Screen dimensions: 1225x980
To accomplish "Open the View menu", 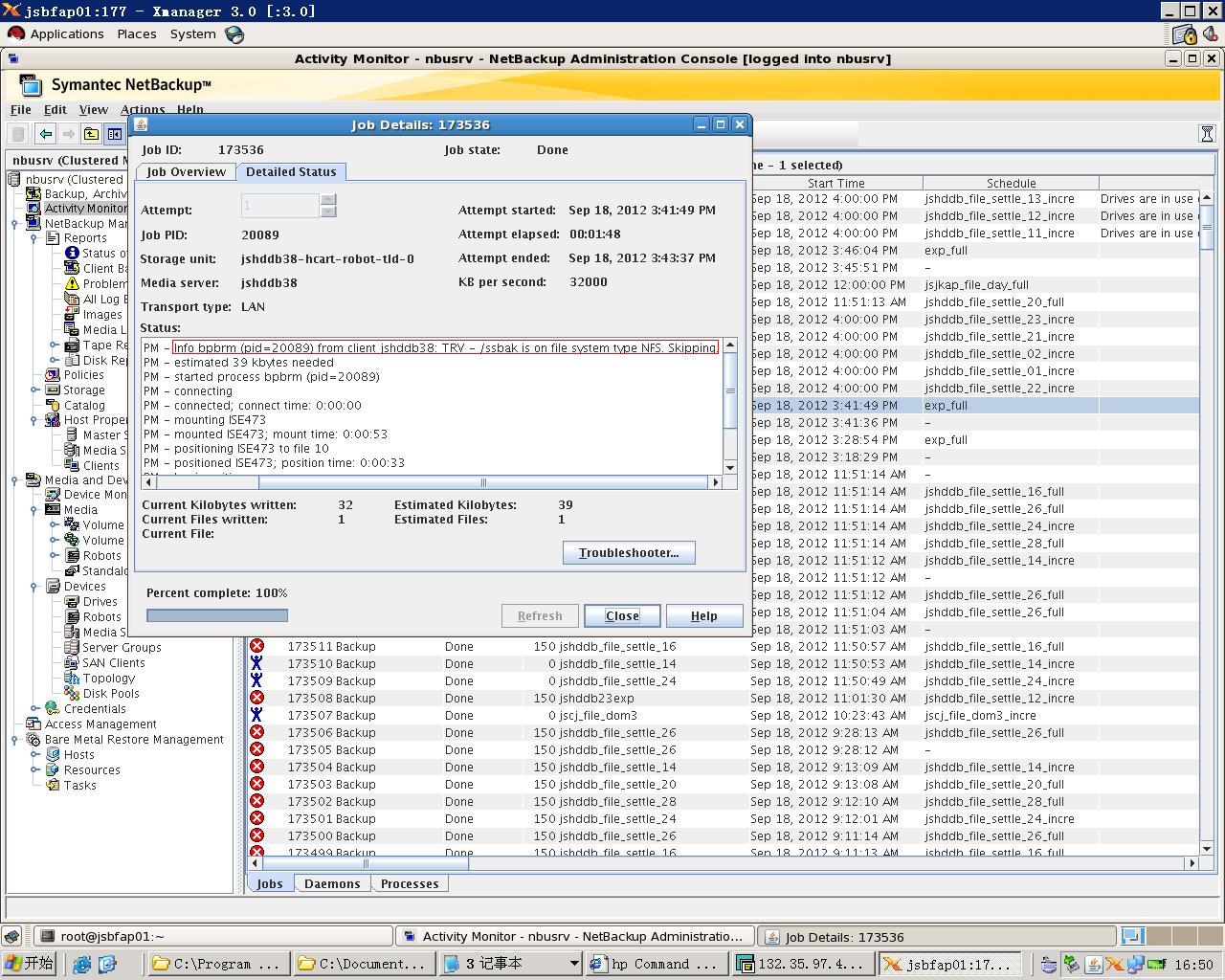I will pos(93,110).
